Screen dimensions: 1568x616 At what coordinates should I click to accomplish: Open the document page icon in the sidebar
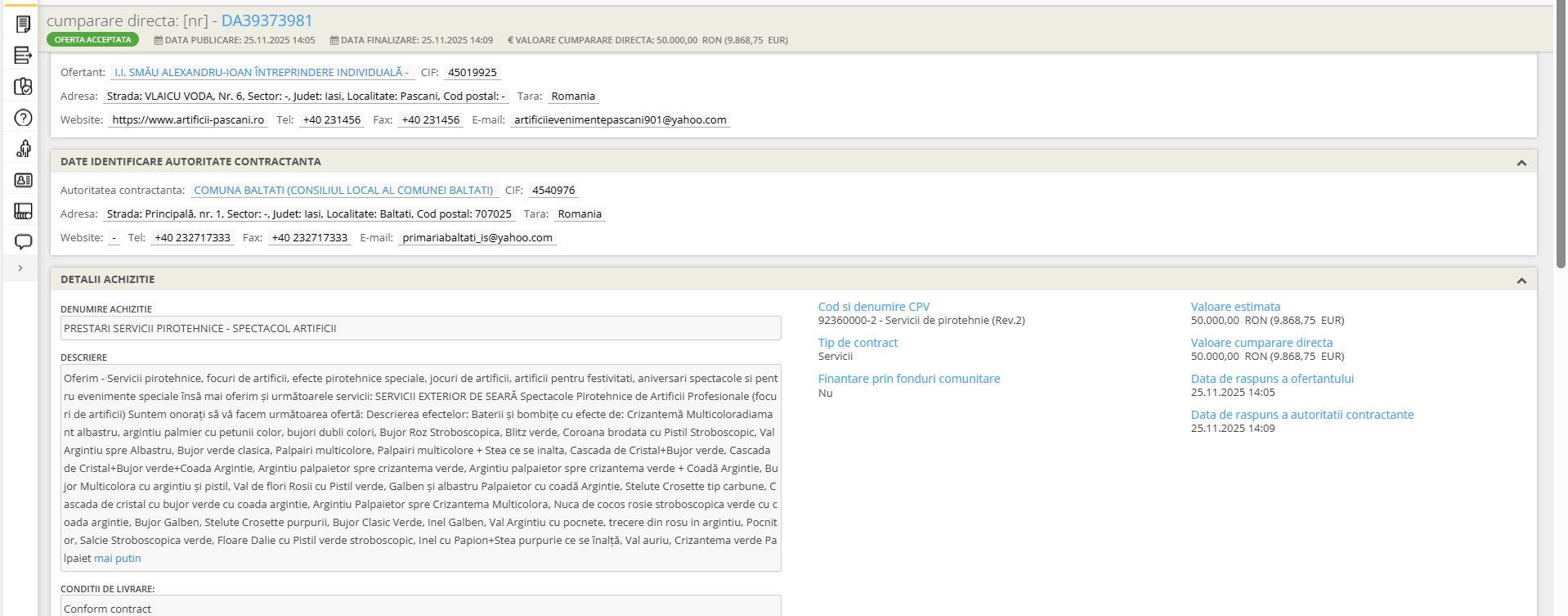(x=23, y=25)
